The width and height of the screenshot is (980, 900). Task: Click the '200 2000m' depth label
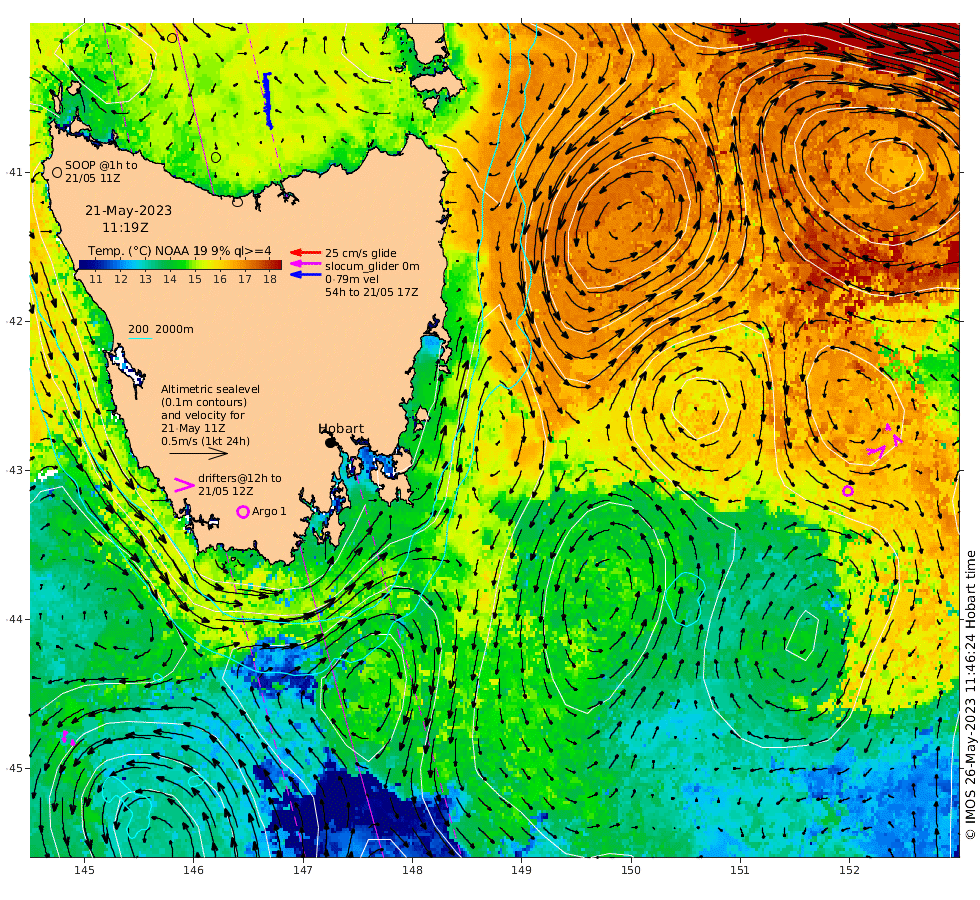(x=161, y=329)
